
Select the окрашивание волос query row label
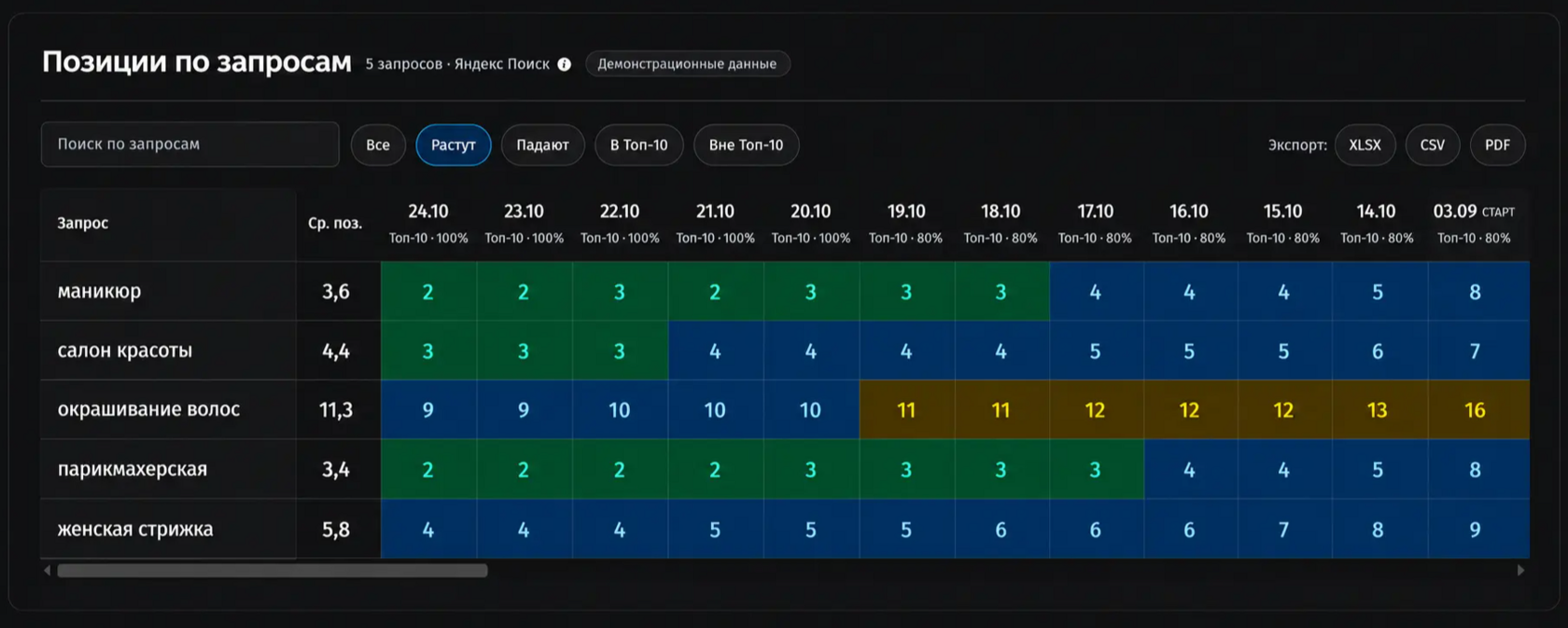[x=149, y=409]
